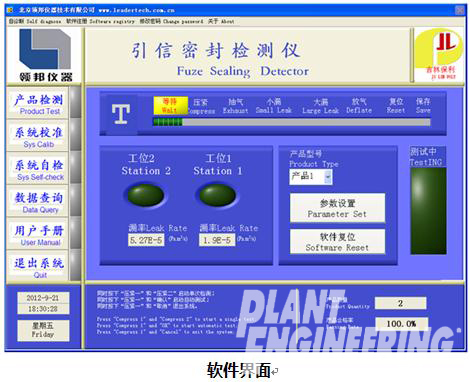The height and width of the screenshot is (382, 470).
Task: Open the Product Test section
Action: point(38,104)
